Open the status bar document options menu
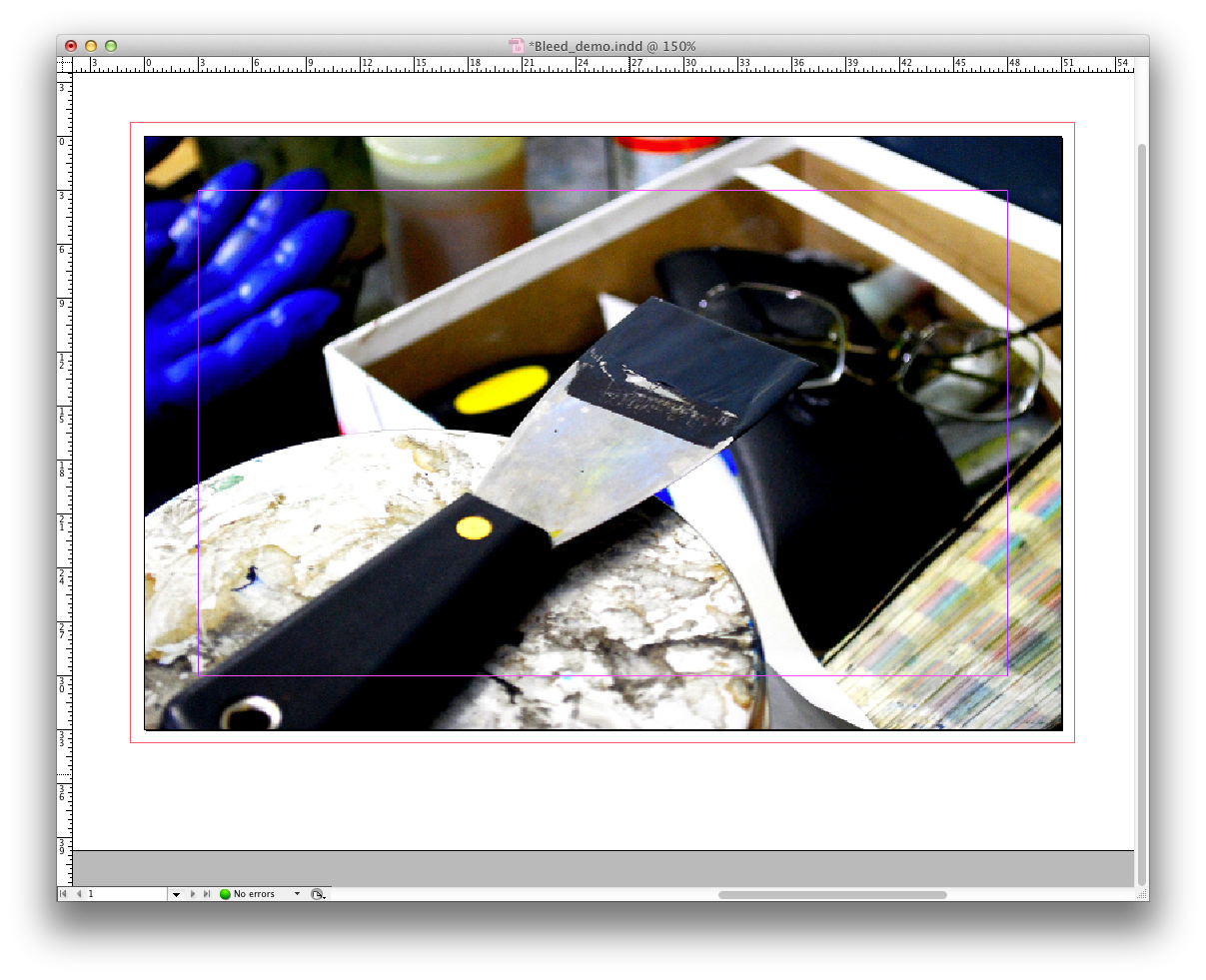 tap(318, 895)
